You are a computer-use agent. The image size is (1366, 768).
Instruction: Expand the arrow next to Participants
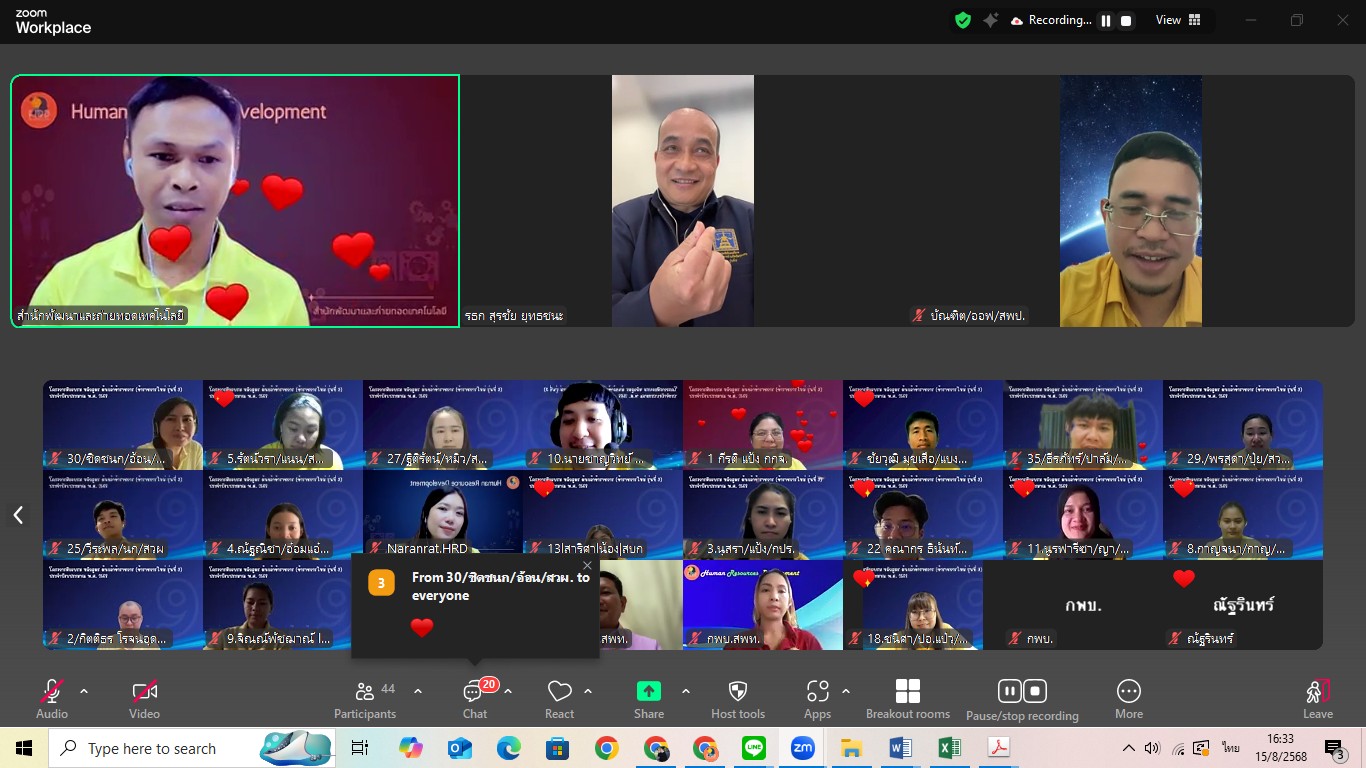point(418,691)
